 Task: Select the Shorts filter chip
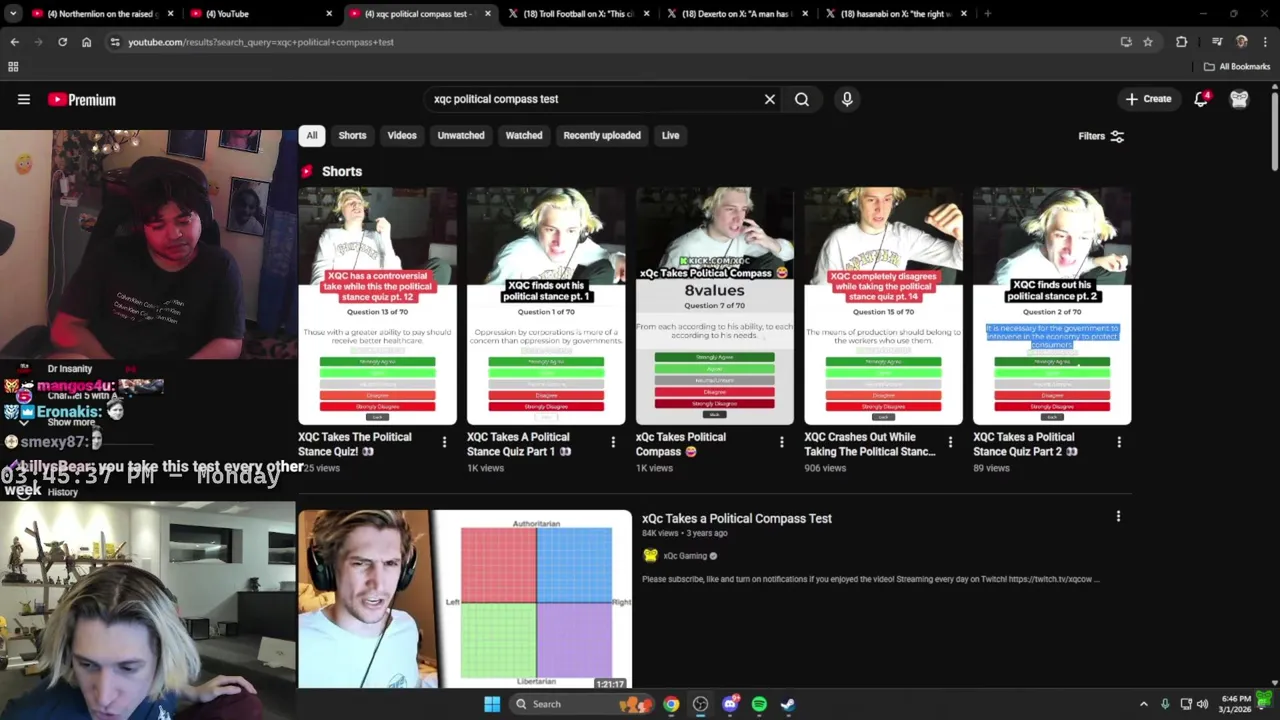pos(352,136)
